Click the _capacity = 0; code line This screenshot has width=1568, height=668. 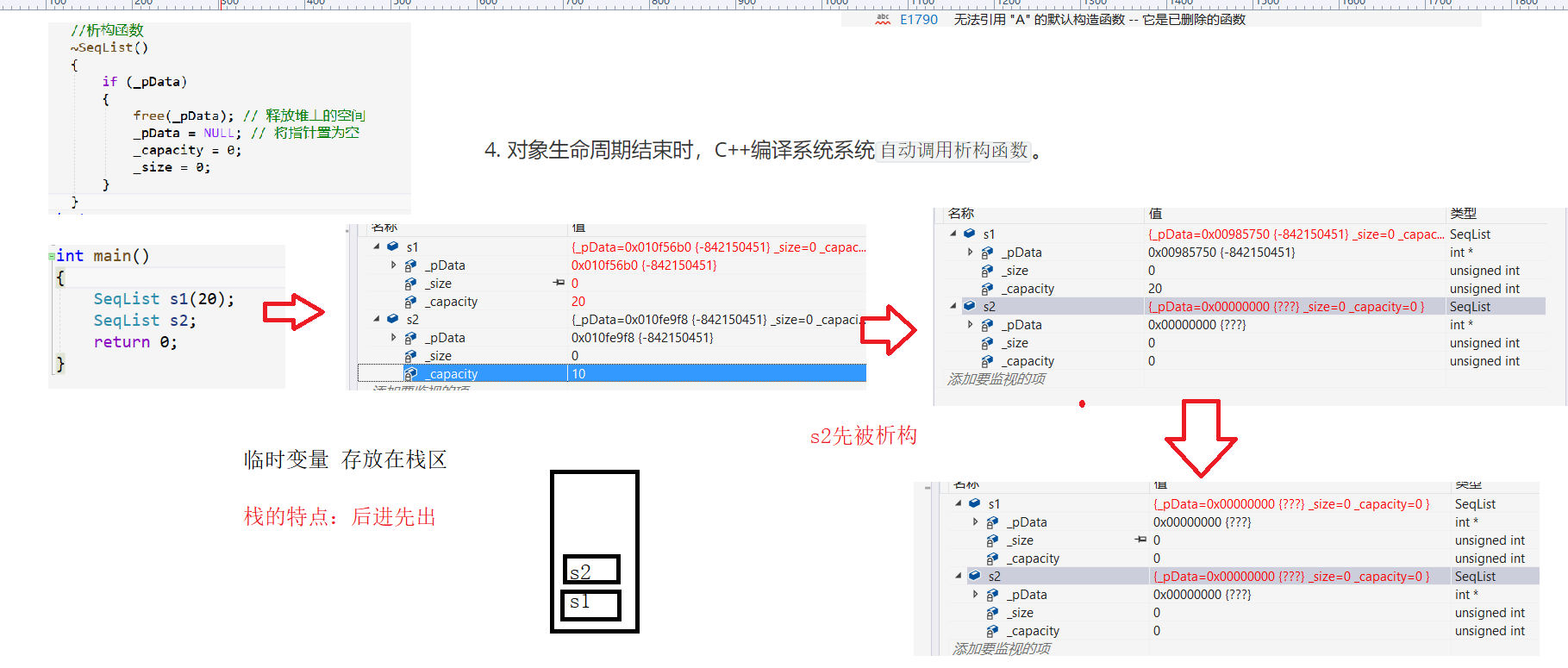[187, 150]
